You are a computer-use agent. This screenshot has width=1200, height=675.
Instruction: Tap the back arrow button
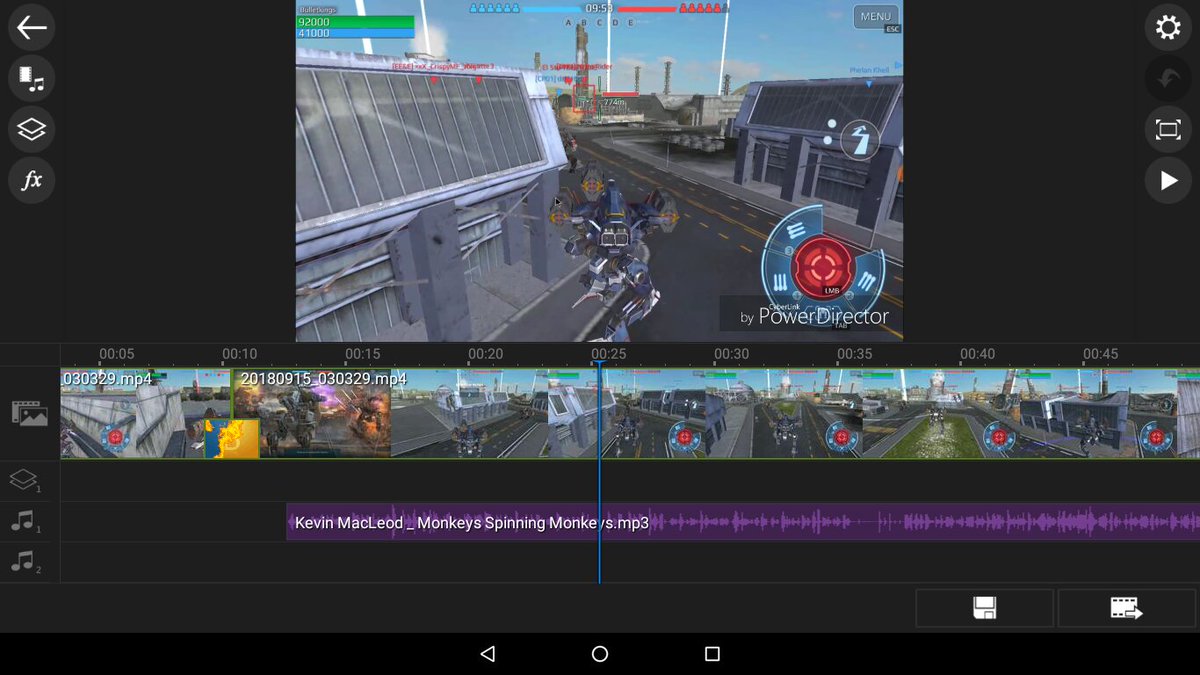pos(31,28)
